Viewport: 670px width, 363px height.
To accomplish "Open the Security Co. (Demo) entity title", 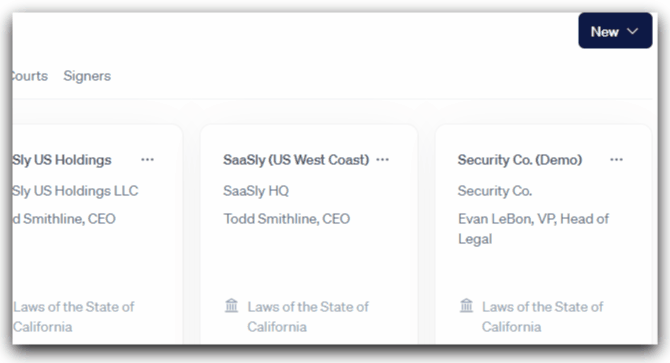I will click(520, 160).
